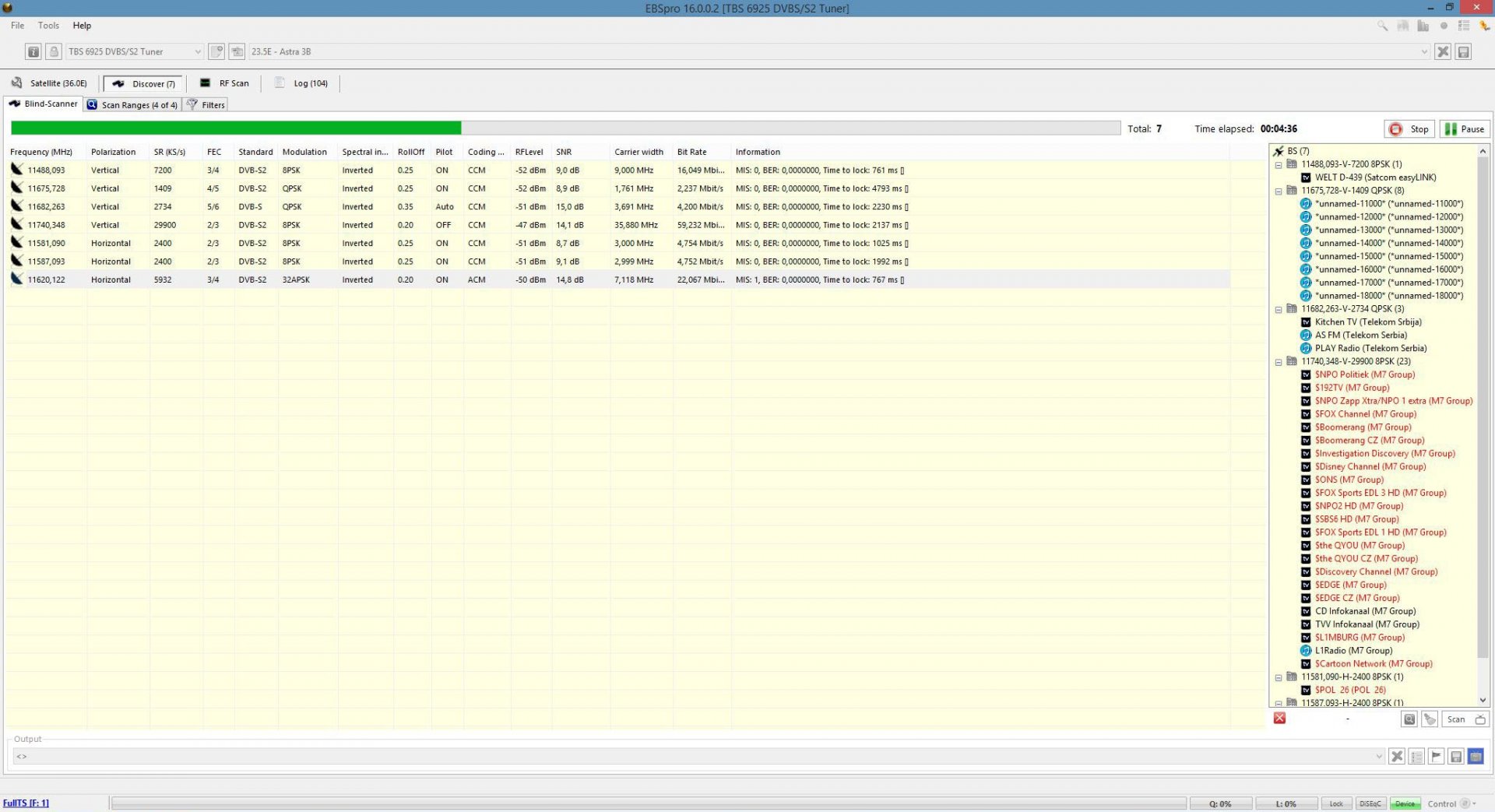Uncheck the $NPO Politiek (M7 Group) channel
The width and height of the screenshot is (1495, 812).
click(1307, 374)
